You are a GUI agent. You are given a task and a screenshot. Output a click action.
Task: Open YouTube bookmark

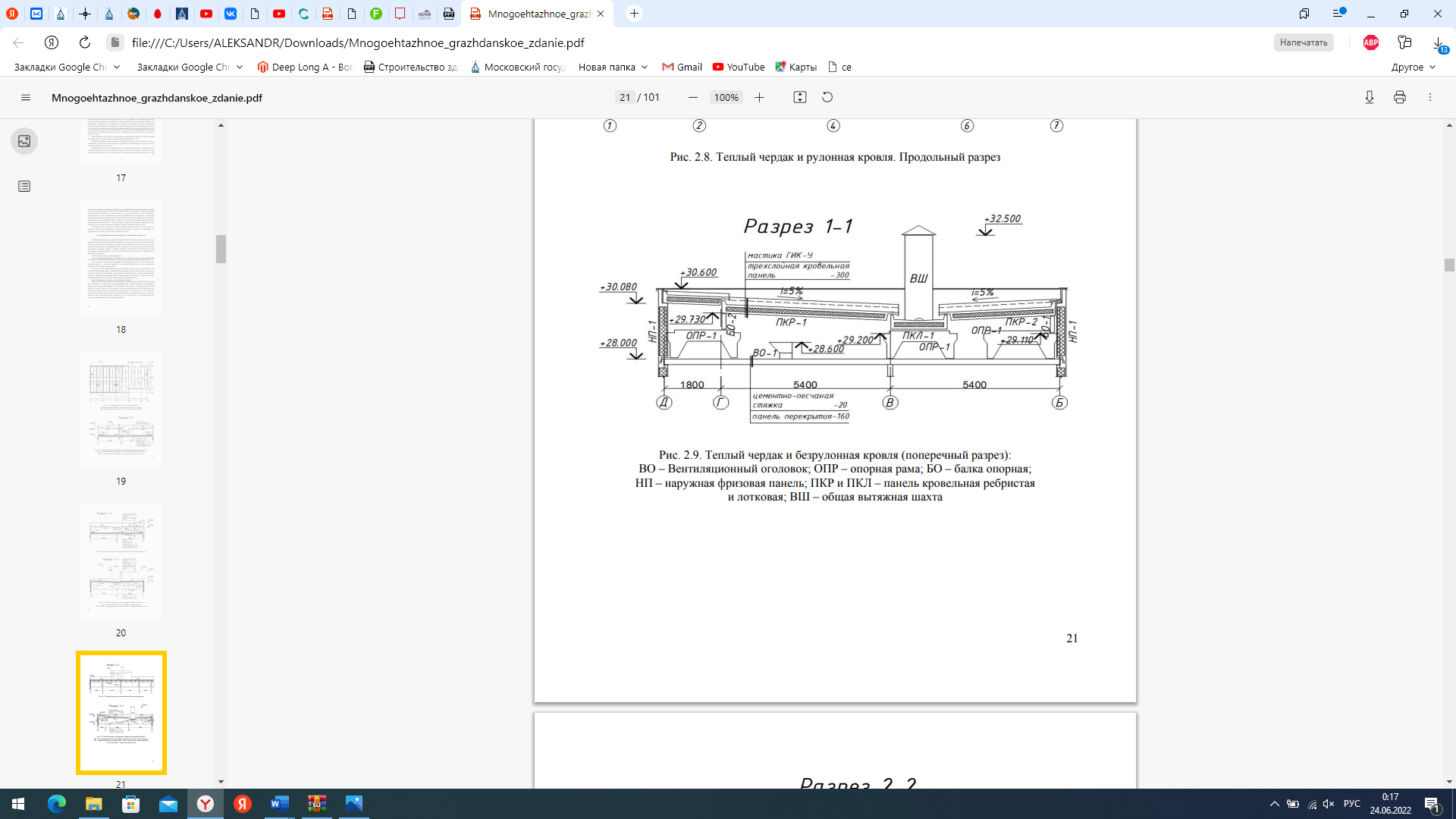coord(739,67)
